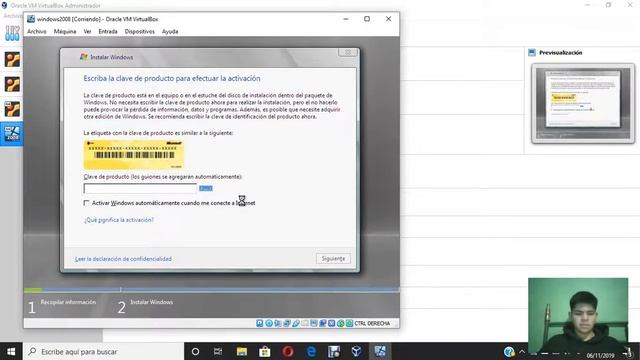The width and height of the screenshot is (640, 360).
Task: Open Task View on the taskbar
Action: tap(218, 351)
